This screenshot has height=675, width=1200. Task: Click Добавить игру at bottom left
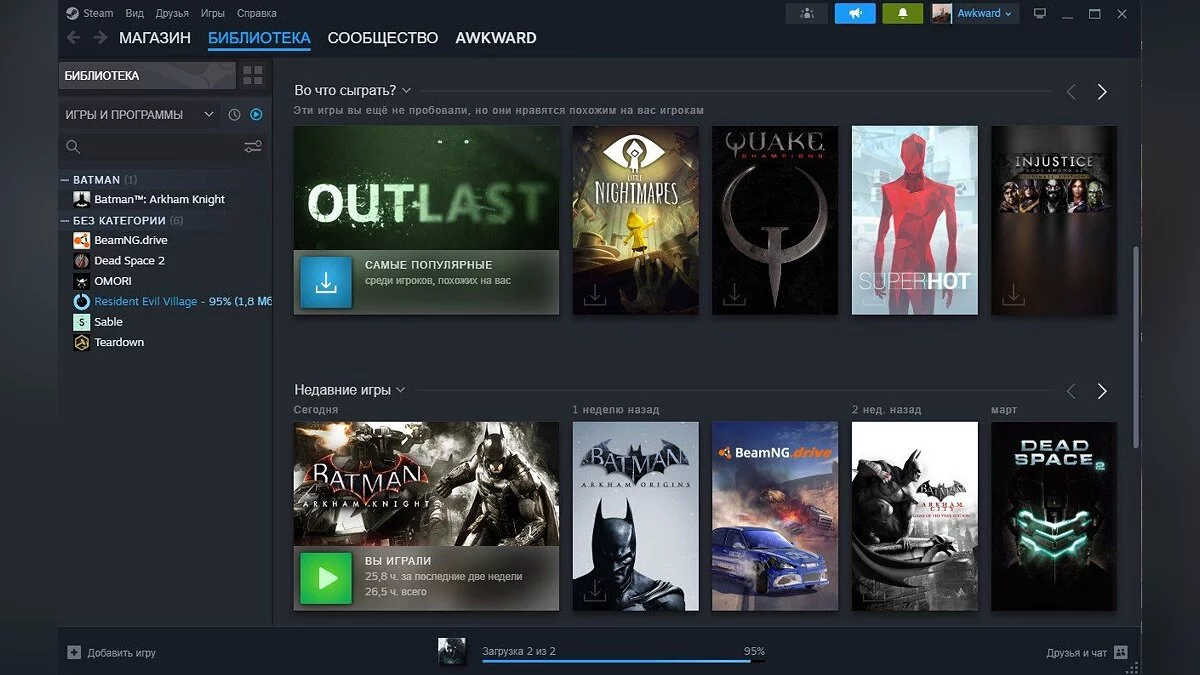112,653
